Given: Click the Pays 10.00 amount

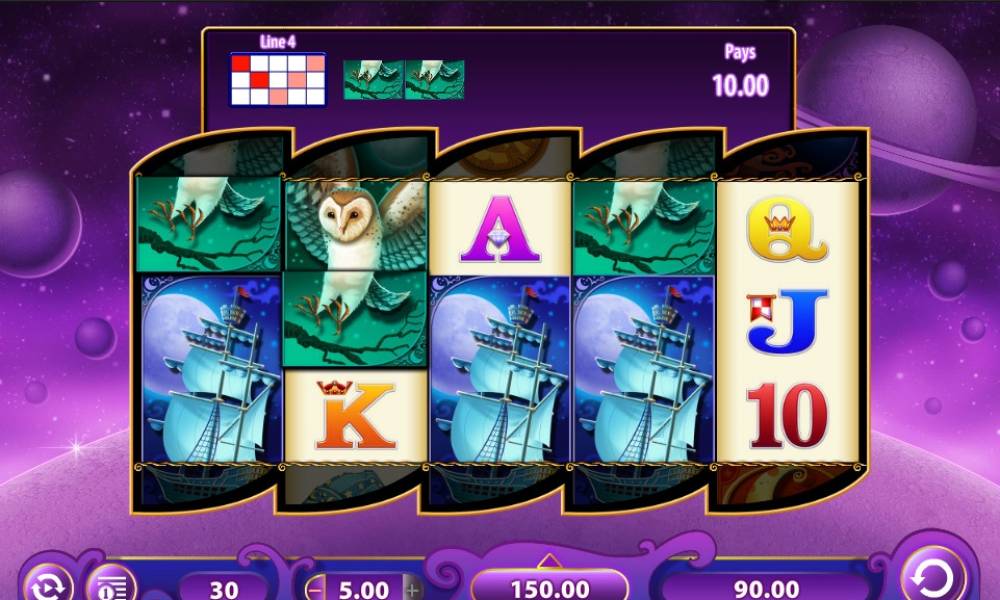Looking at the screenshot, I should [740, 85].
